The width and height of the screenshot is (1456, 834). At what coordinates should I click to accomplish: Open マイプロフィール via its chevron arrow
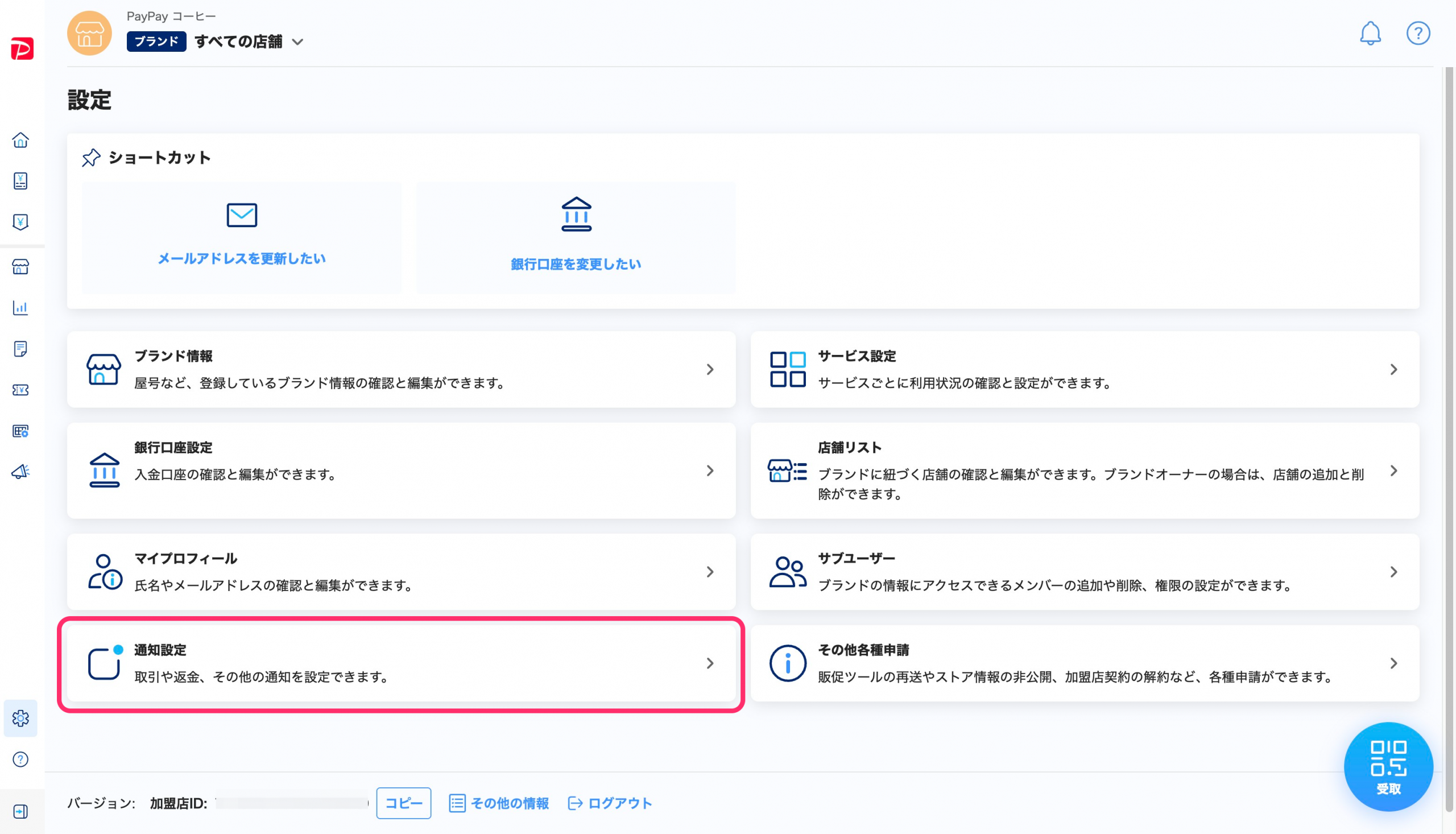tap(710, 572)
